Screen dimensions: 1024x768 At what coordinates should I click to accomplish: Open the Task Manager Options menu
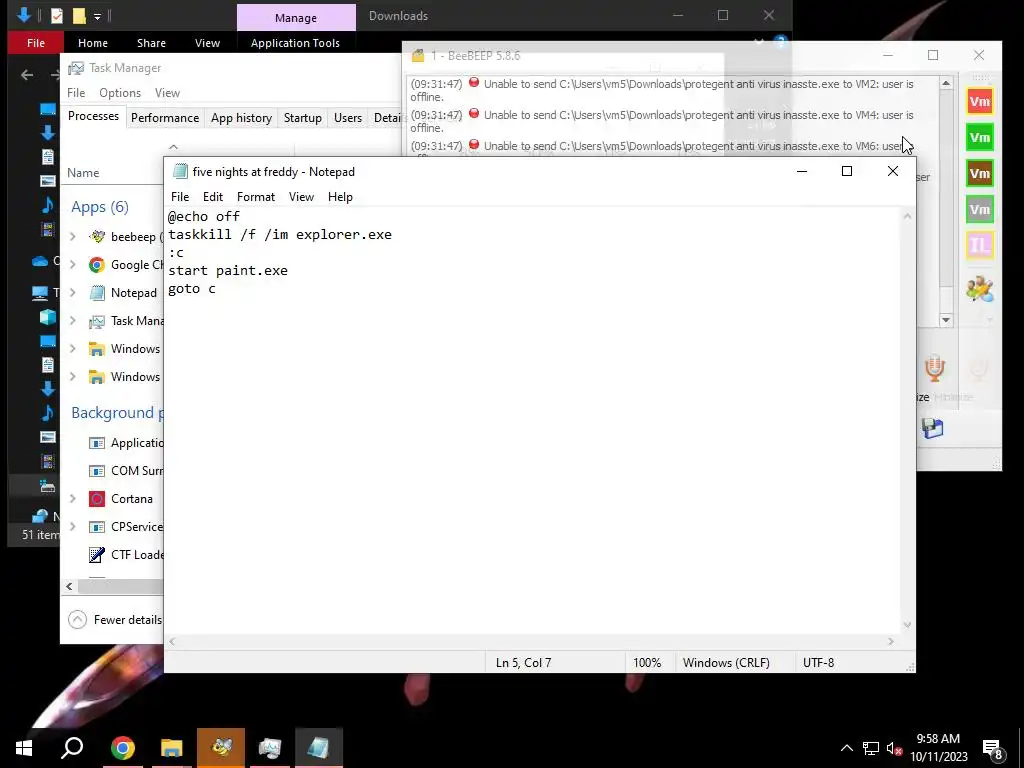[120, 93]
